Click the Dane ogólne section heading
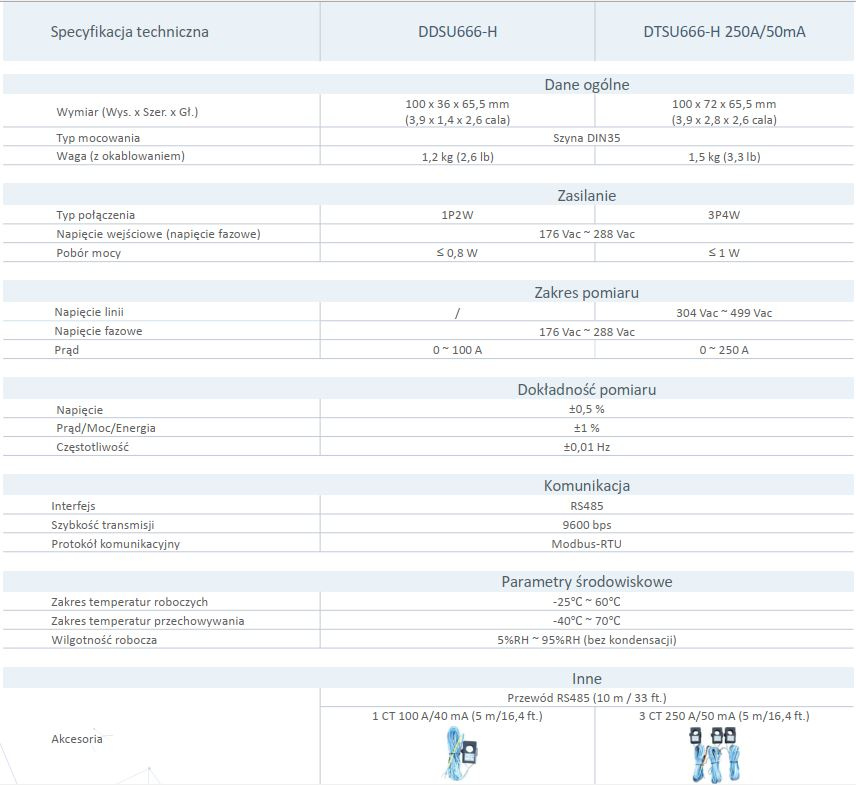856x785 pixels. coord(586,85)
